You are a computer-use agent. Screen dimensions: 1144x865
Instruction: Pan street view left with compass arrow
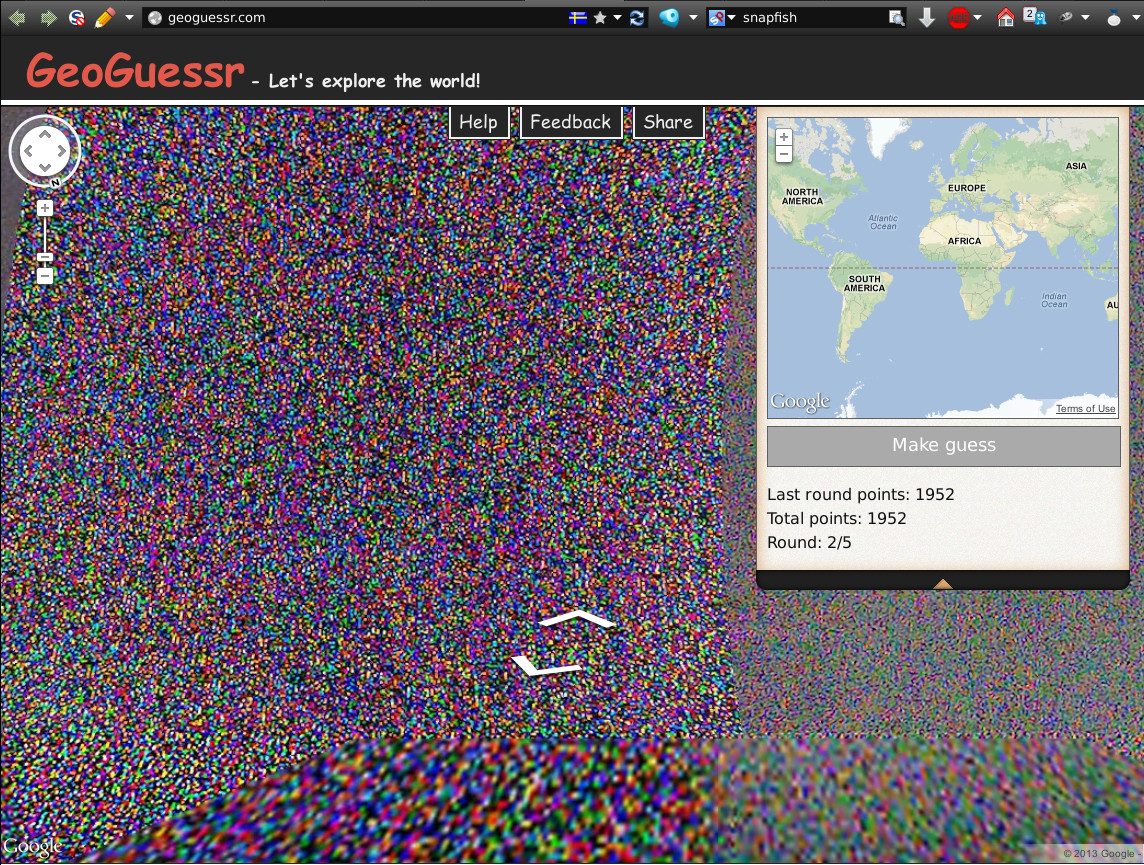[x=28, y=151]
